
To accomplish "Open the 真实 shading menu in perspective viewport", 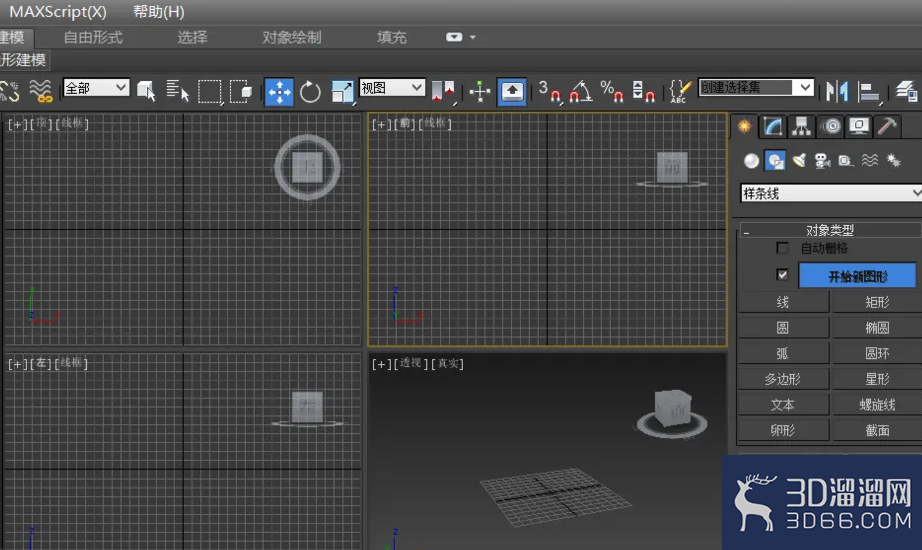I will click(x=447, y=364).
